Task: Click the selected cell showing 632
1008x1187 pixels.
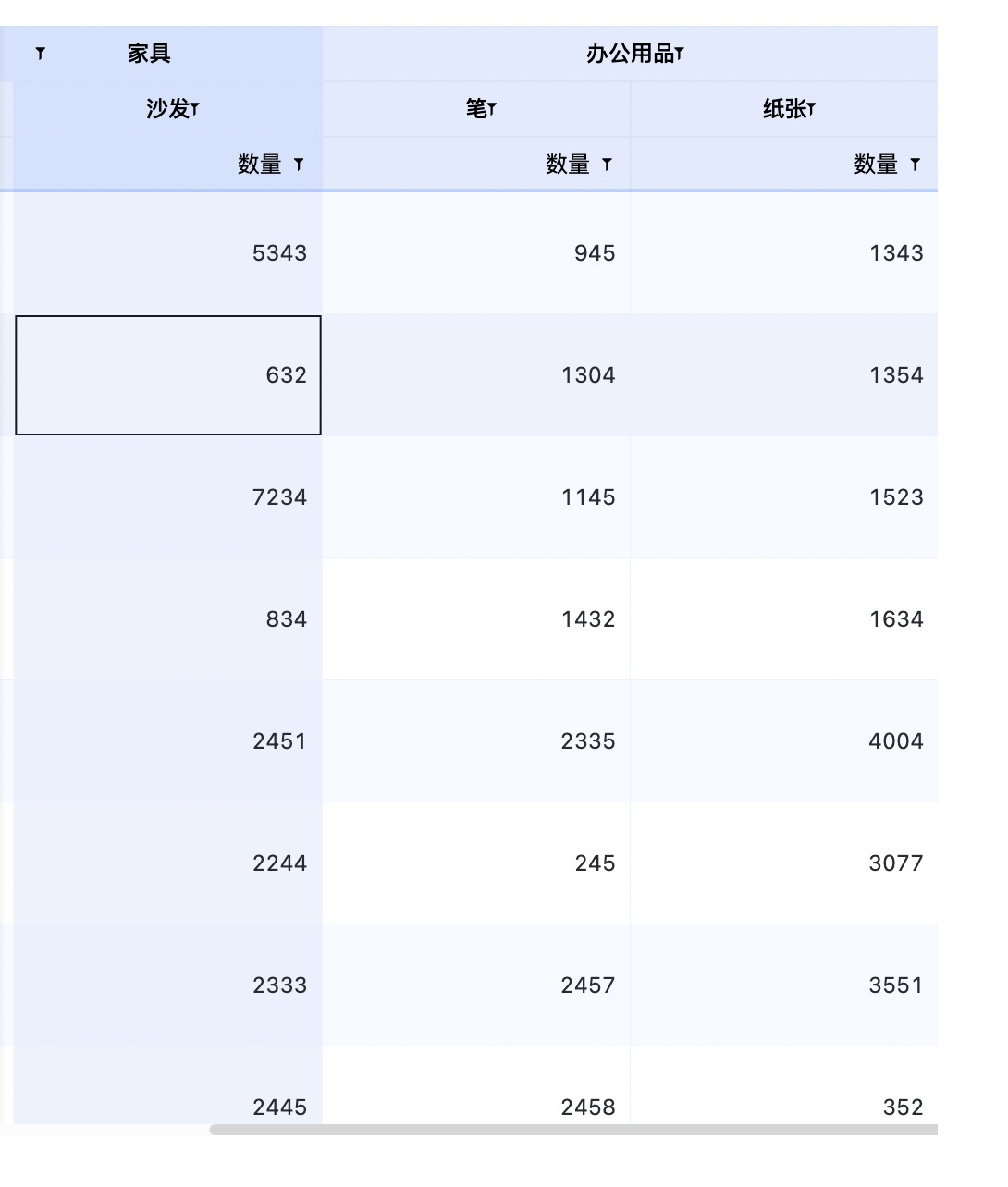Action: coord(166,375)
